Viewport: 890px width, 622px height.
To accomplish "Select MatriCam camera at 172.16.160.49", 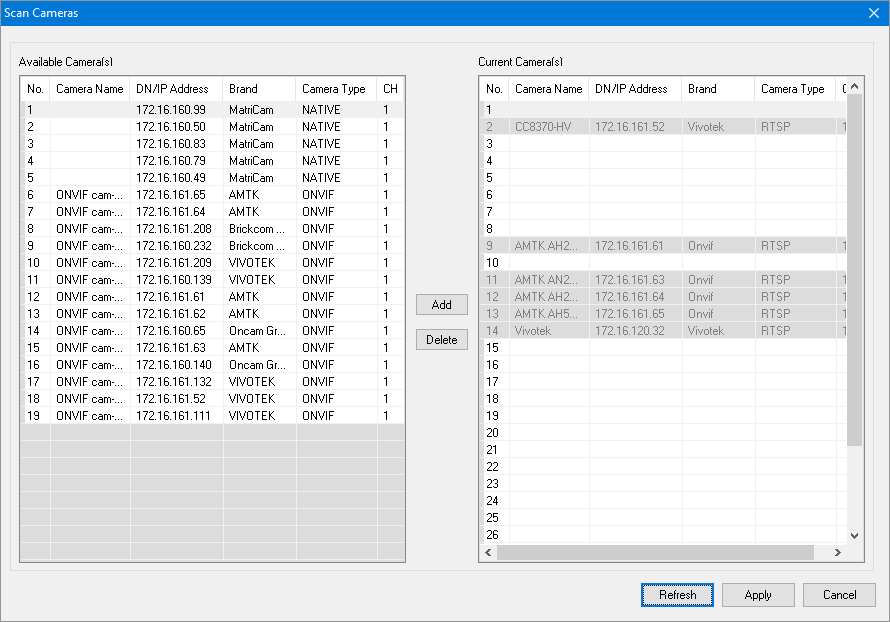I will click(170, 178).
